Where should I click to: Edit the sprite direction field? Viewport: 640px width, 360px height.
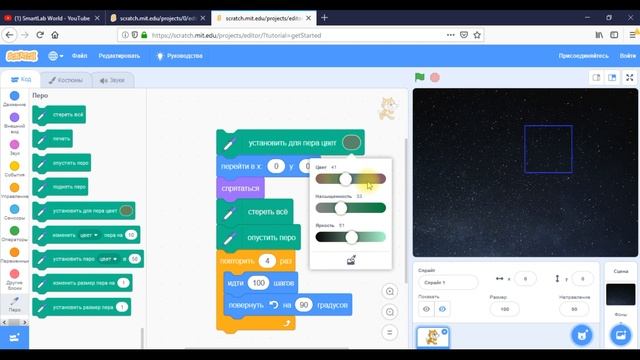[574, 309]
